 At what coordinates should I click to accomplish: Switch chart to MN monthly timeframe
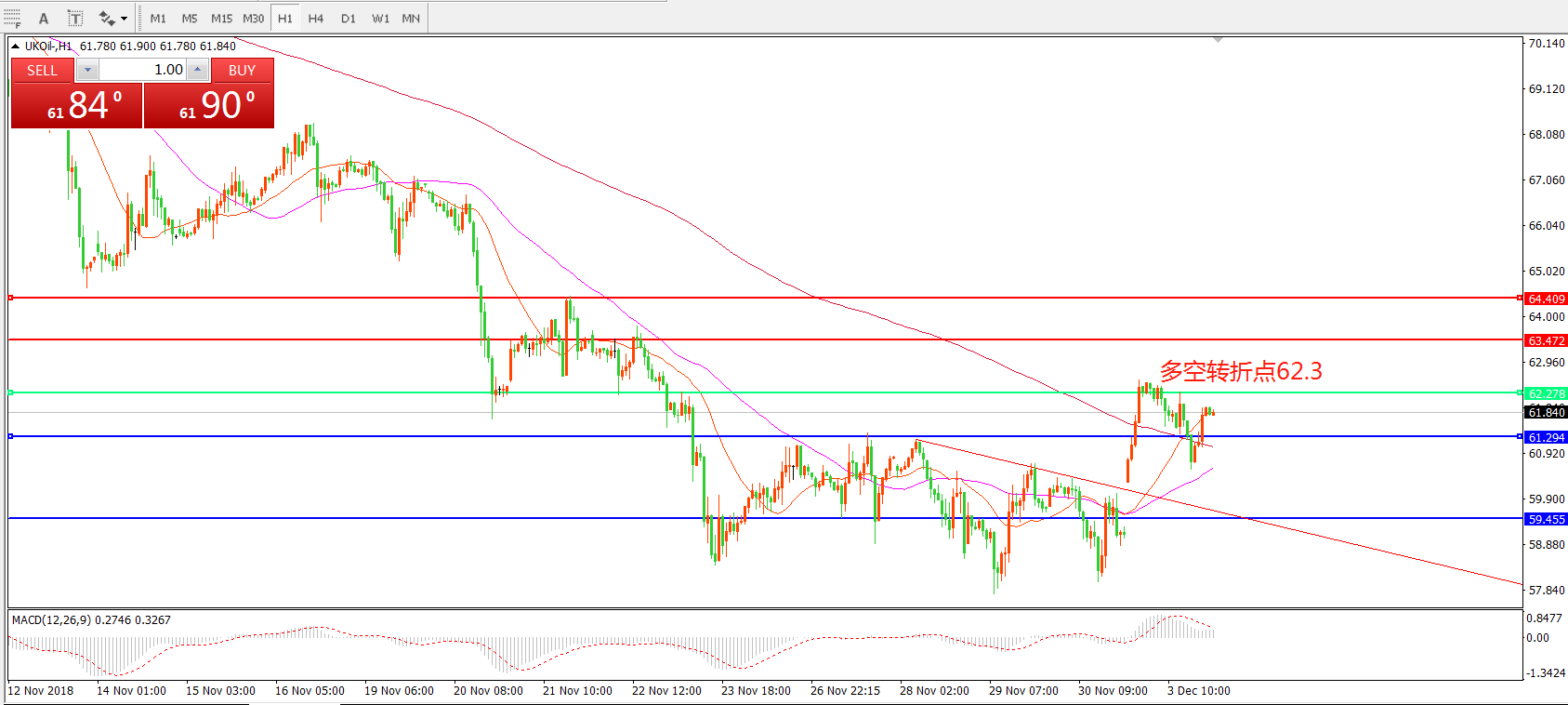(x=411, y=18)
